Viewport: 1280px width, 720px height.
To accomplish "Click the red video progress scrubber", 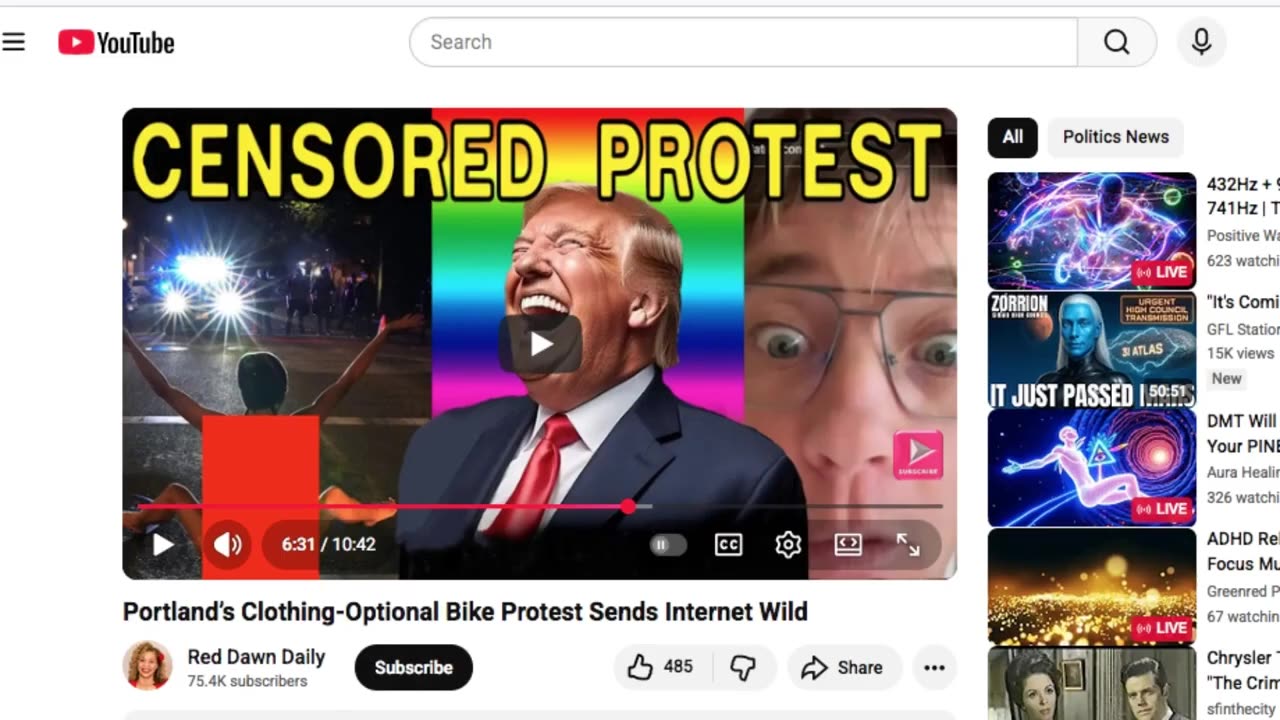I will tap(627, 507).
